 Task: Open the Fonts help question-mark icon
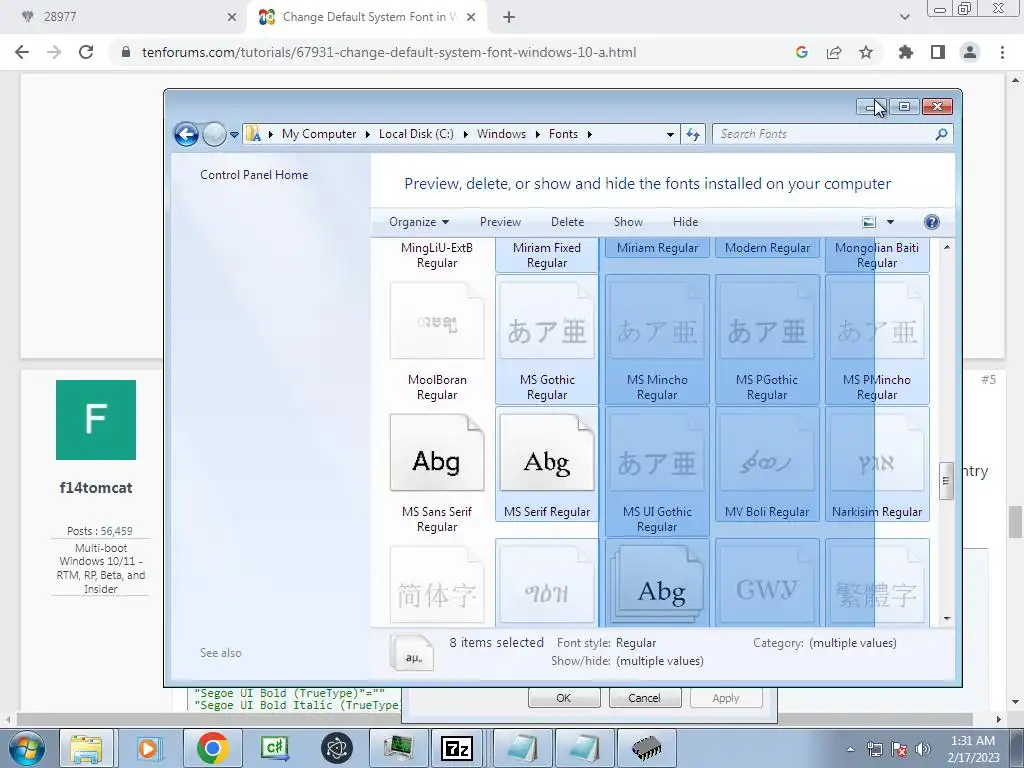[932, 222]
